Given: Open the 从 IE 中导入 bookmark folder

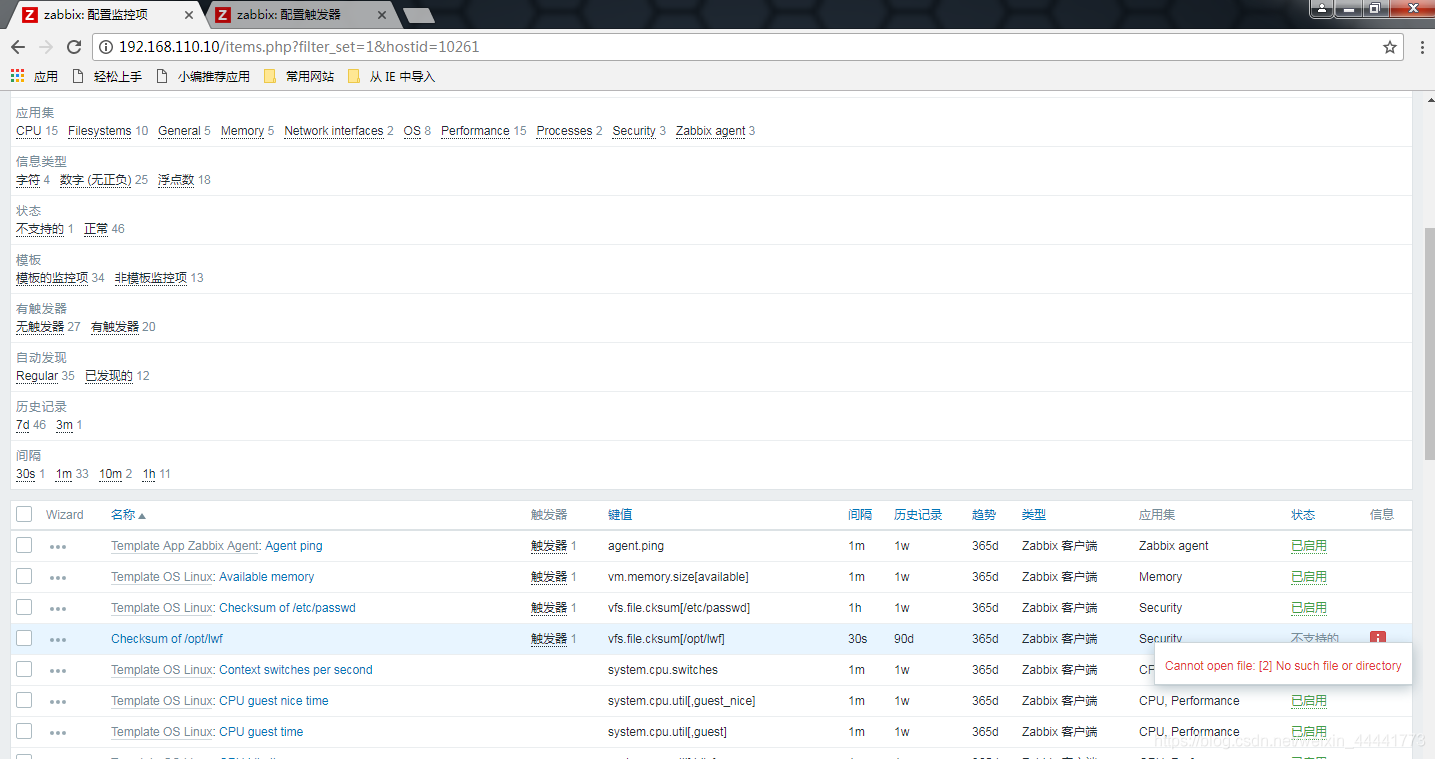Looking at the screenshot, I should 391,76.
